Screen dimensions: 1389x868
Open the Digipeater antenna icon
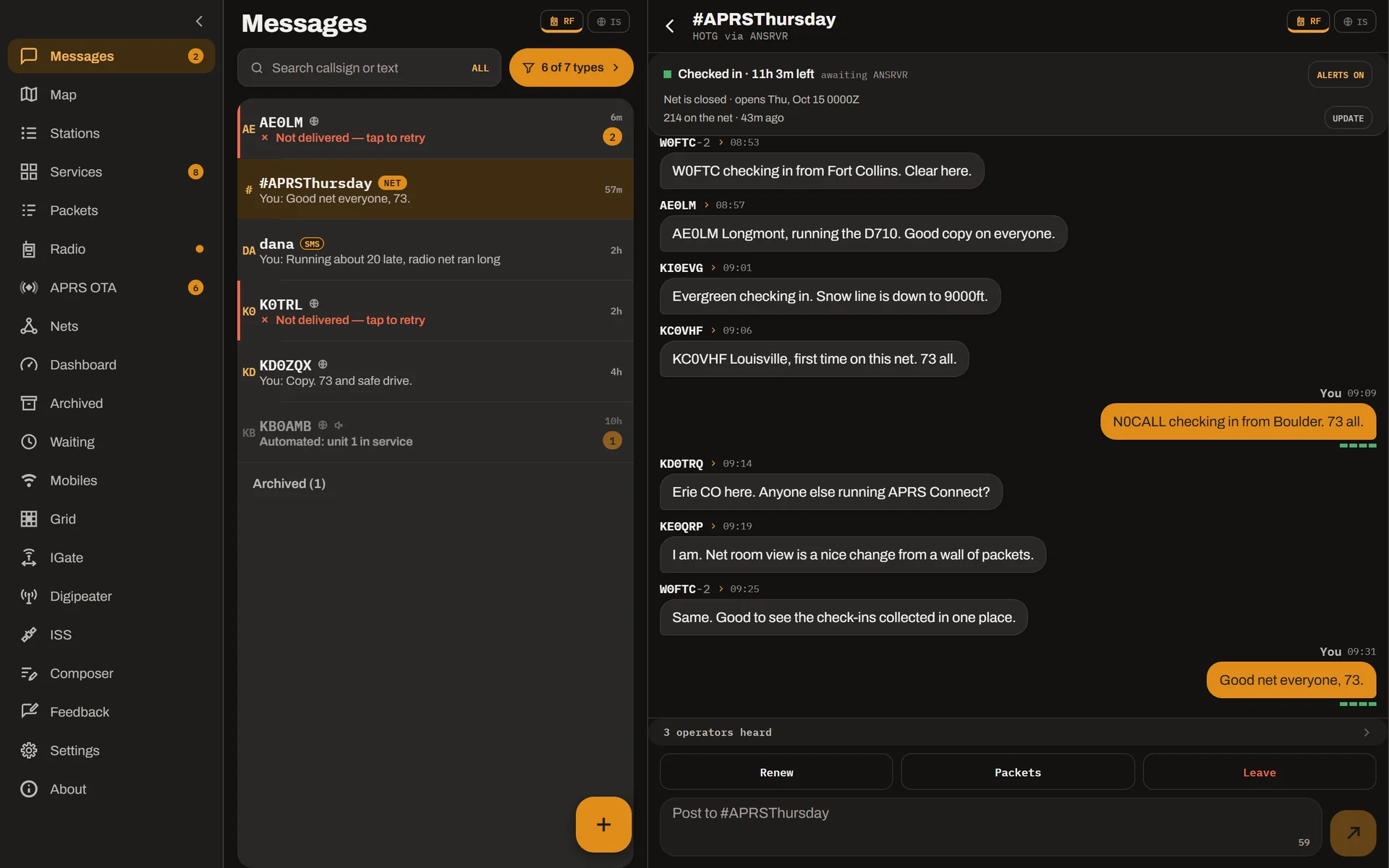coord(29,596)
